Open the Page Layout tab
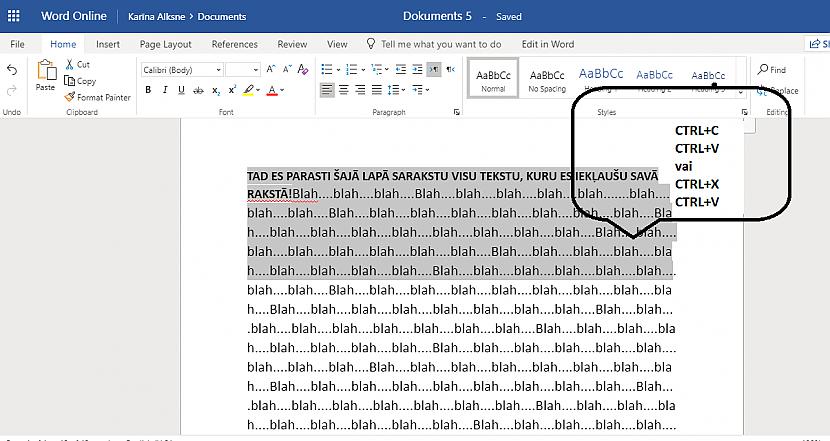This screenshot has width=830, height=441. click(x=166, y=44)
